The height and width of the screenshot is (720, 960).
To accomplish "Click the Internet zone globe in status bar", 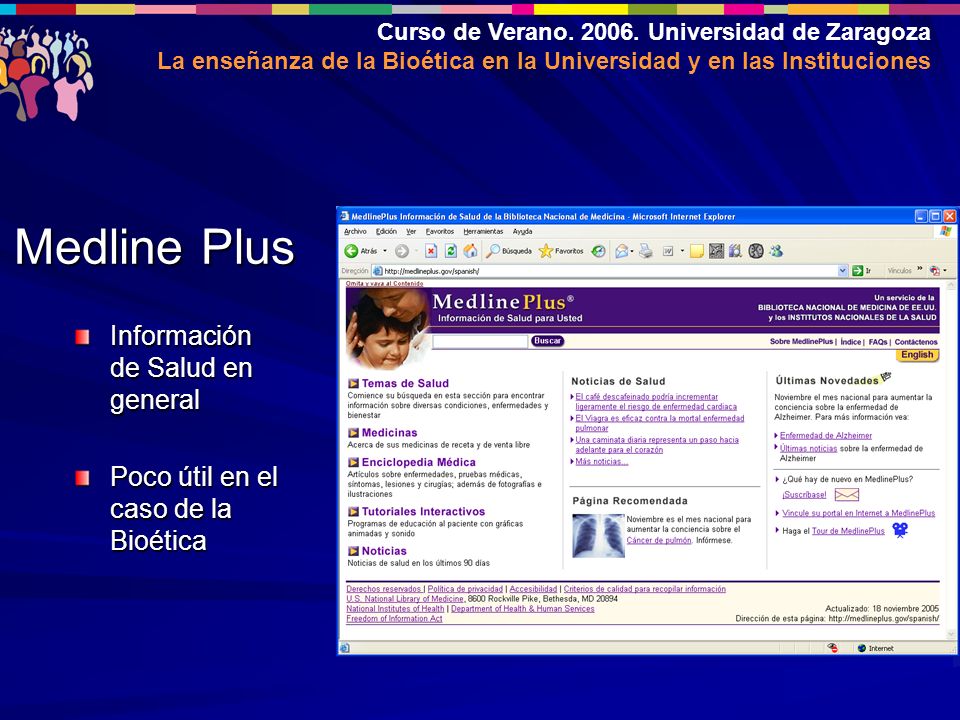I will (x=861, y=648).
